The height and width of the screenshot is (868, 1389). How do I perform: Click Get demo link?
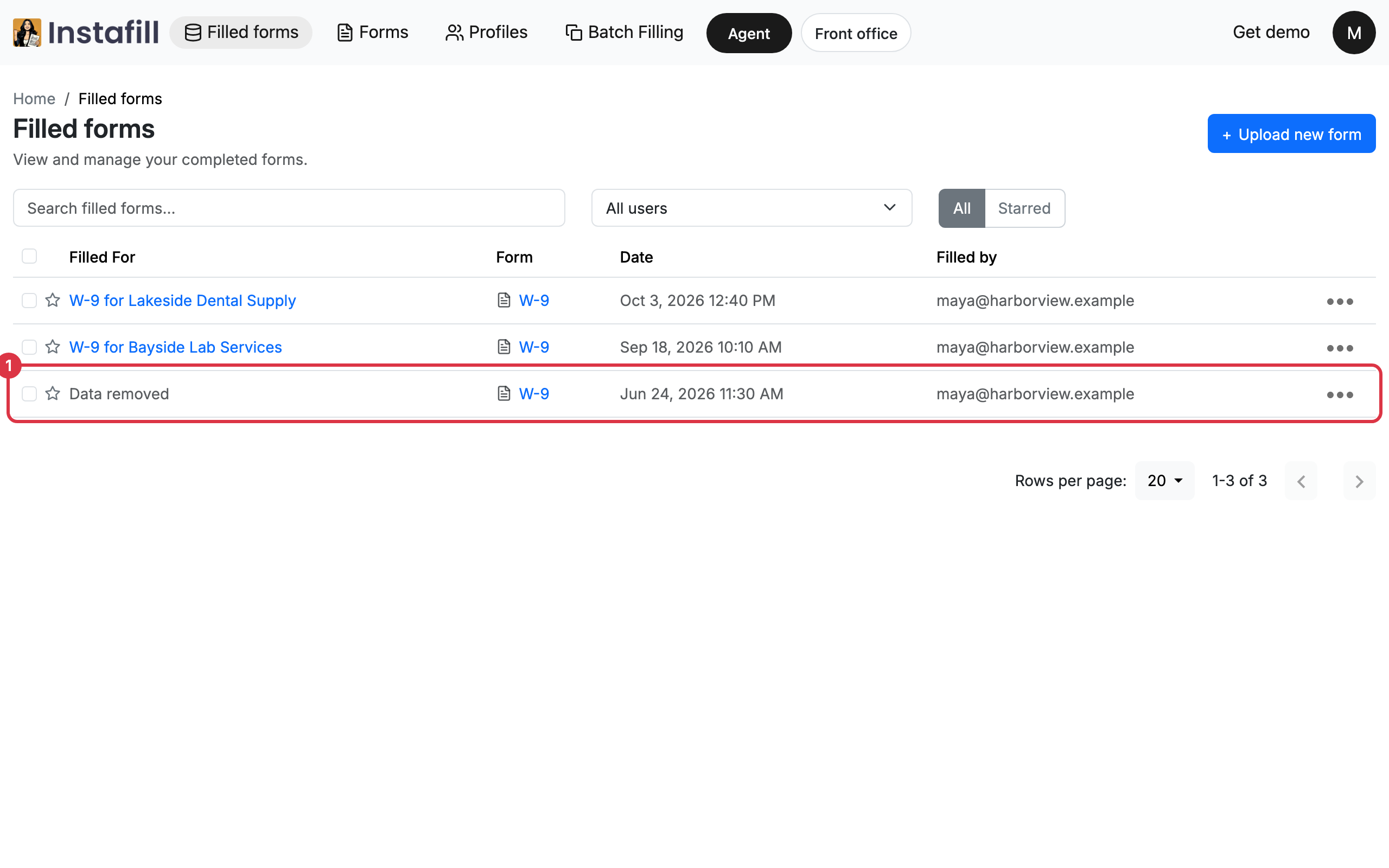point(1271,32)
